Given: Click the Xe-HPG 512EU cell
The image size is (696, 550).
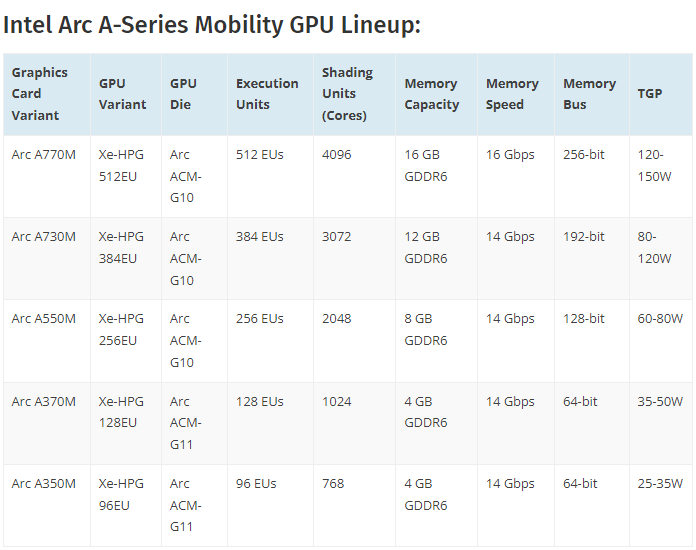Looking at the screenshot, I should pos(121,165).
